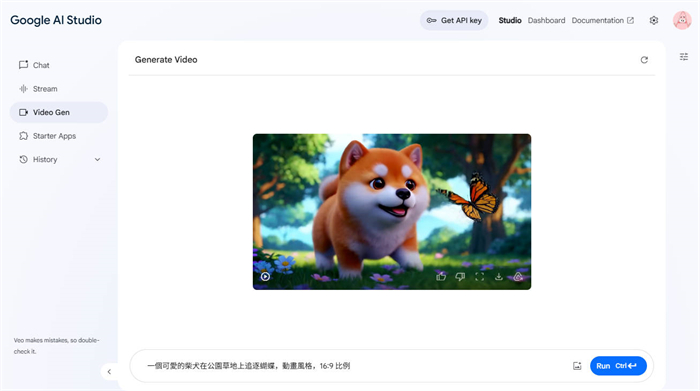The height and width of the screenshot is (391, 700).
Task: Open settings via the gear icon
Action: (x=654, y=21)
